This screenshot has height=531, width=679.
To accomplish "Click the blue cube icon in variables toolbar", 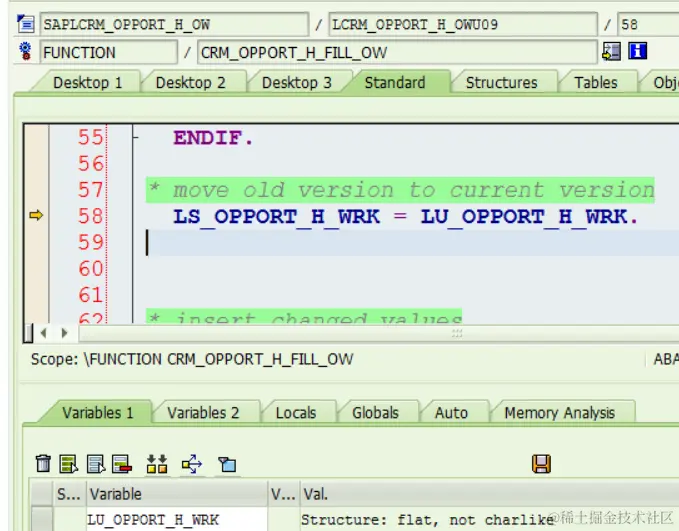I will [227, 464].
